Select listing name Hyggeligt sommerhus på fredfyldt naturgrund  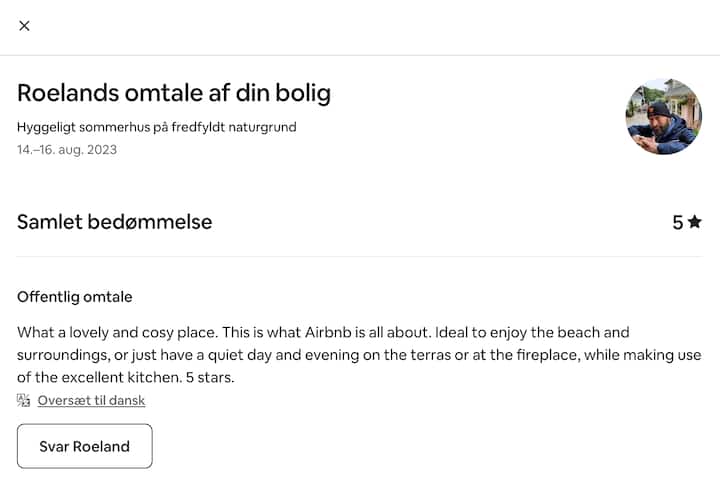(x=157, y=127)
